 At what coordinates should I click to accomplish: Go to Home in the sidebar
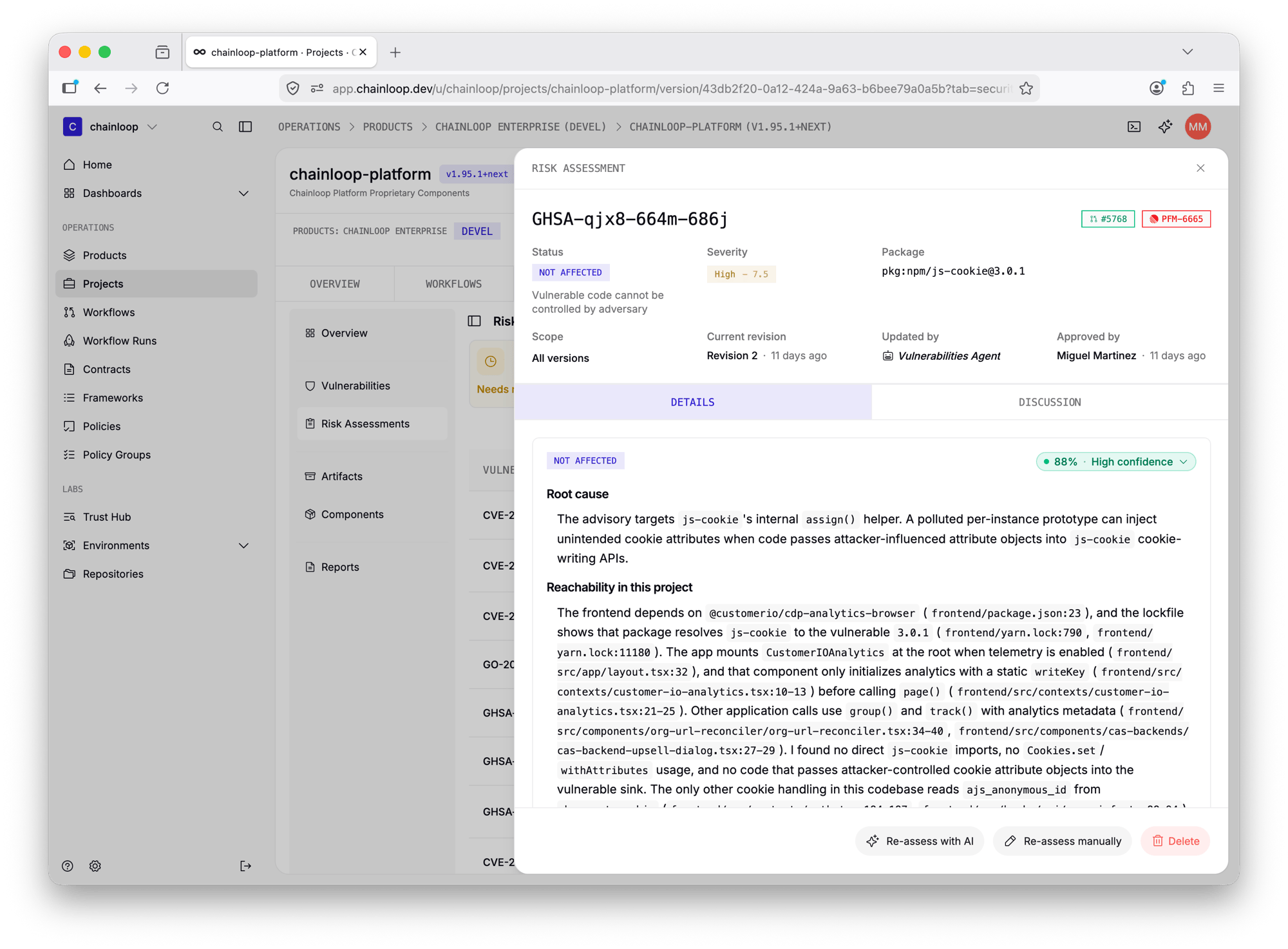point(156,165)
